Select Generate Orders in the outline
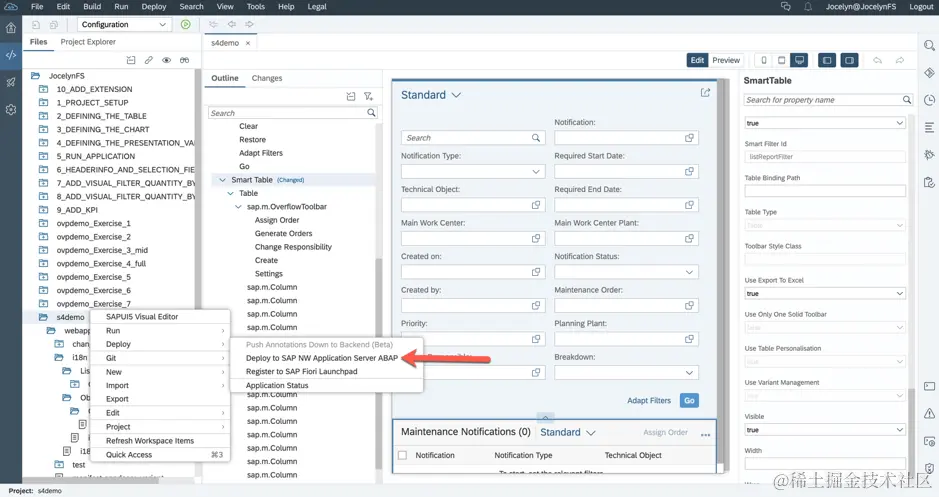This screenshot has width=939, height=497. click(x=283, y=234)
